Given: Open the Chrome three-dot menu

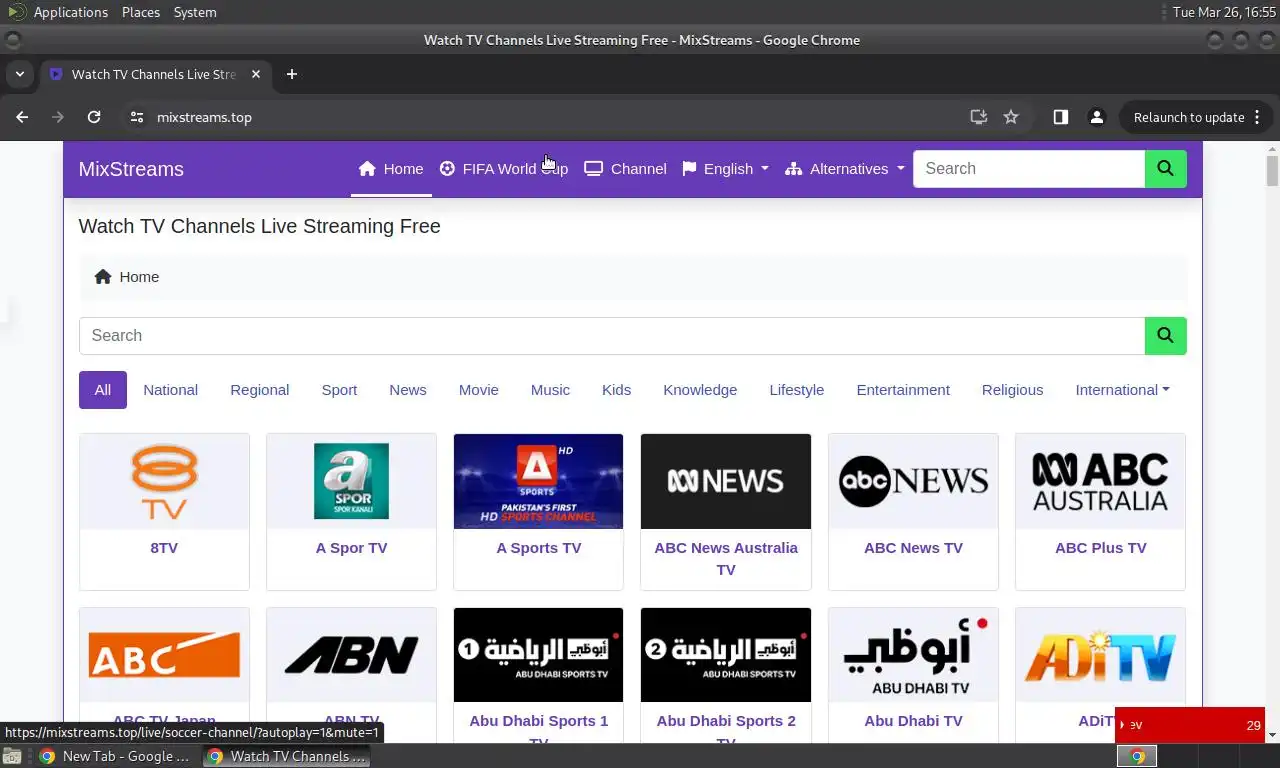Looking at the screenshot, I should coord(1257,117).
